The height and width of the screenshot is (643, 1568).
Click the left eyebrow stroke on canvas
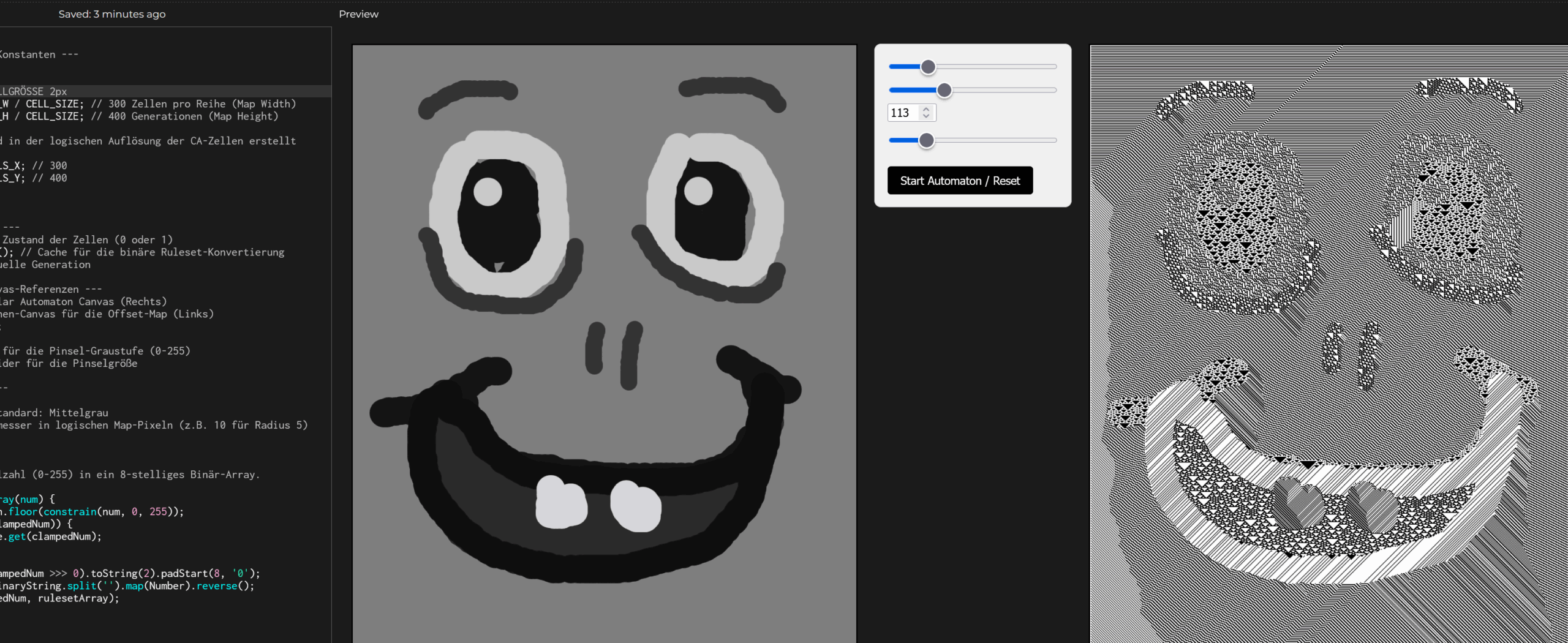click(x=466, y=95)
